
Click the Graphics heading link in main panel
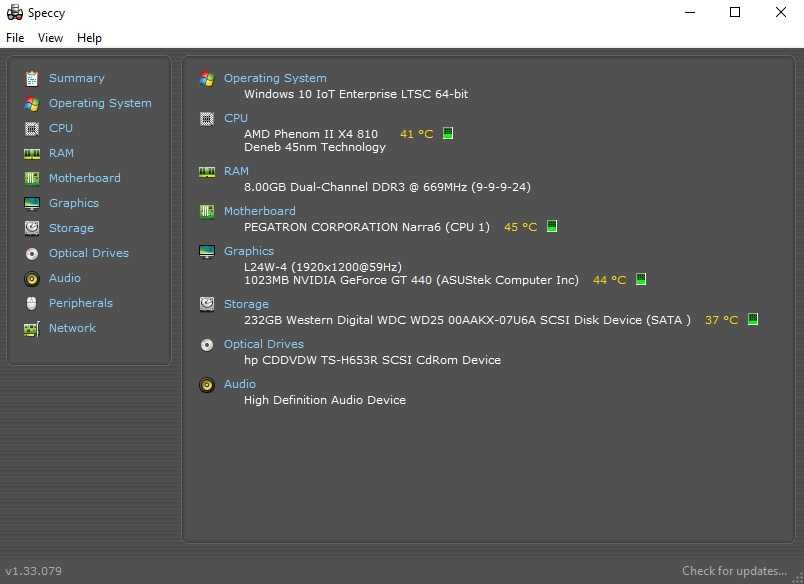click(249, 251)
